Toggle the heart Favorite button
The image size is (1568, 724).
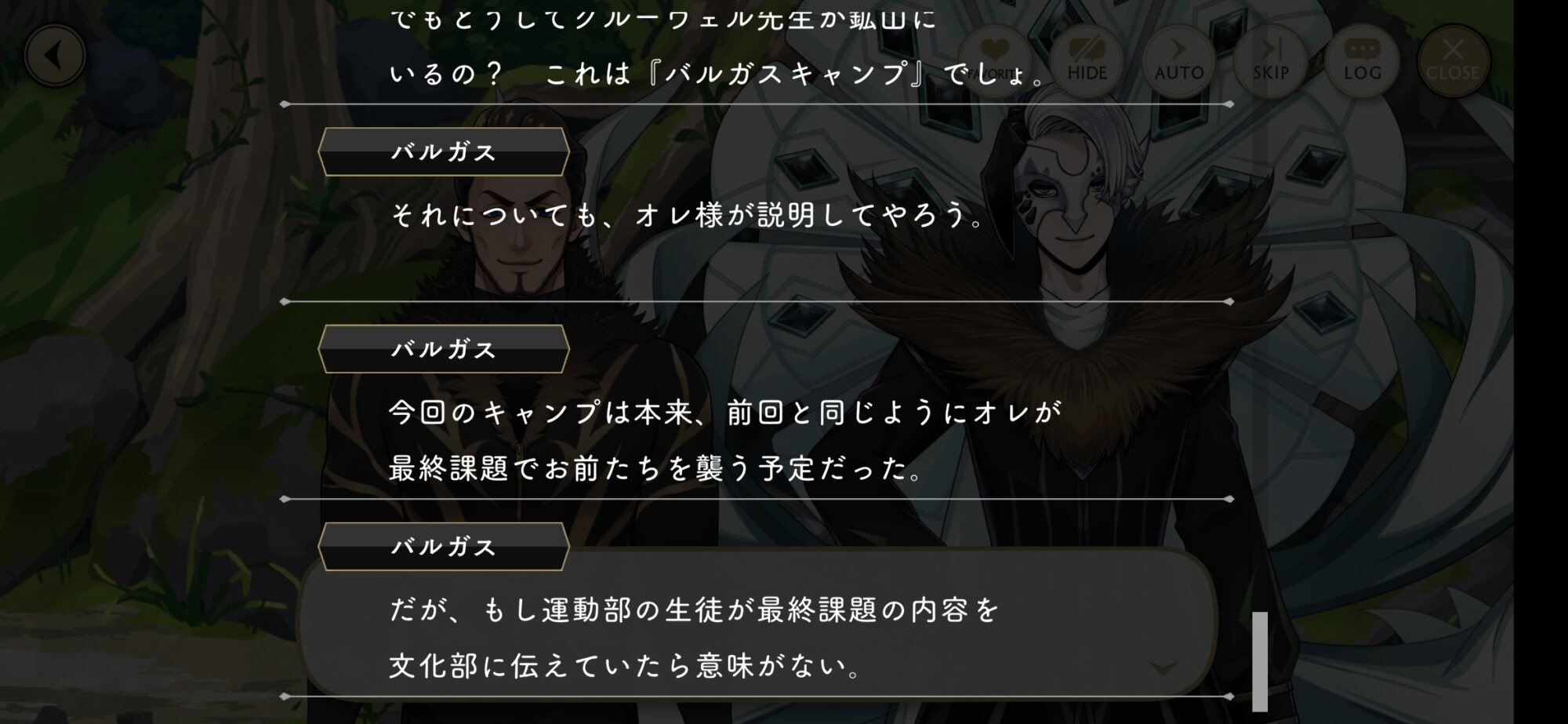coord(994,60)
